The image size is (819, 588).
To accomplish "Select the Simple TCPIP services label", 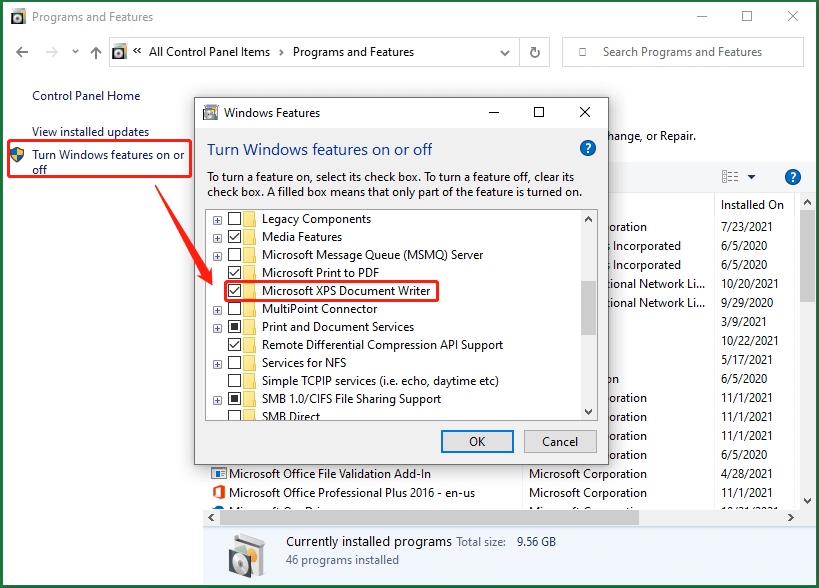I will tap(380, 381).
